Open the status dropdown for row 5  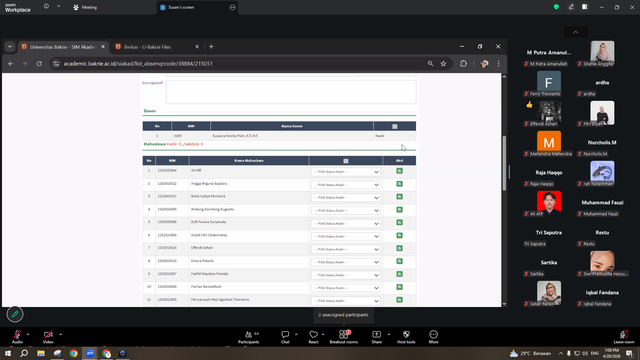click(346, 224)
